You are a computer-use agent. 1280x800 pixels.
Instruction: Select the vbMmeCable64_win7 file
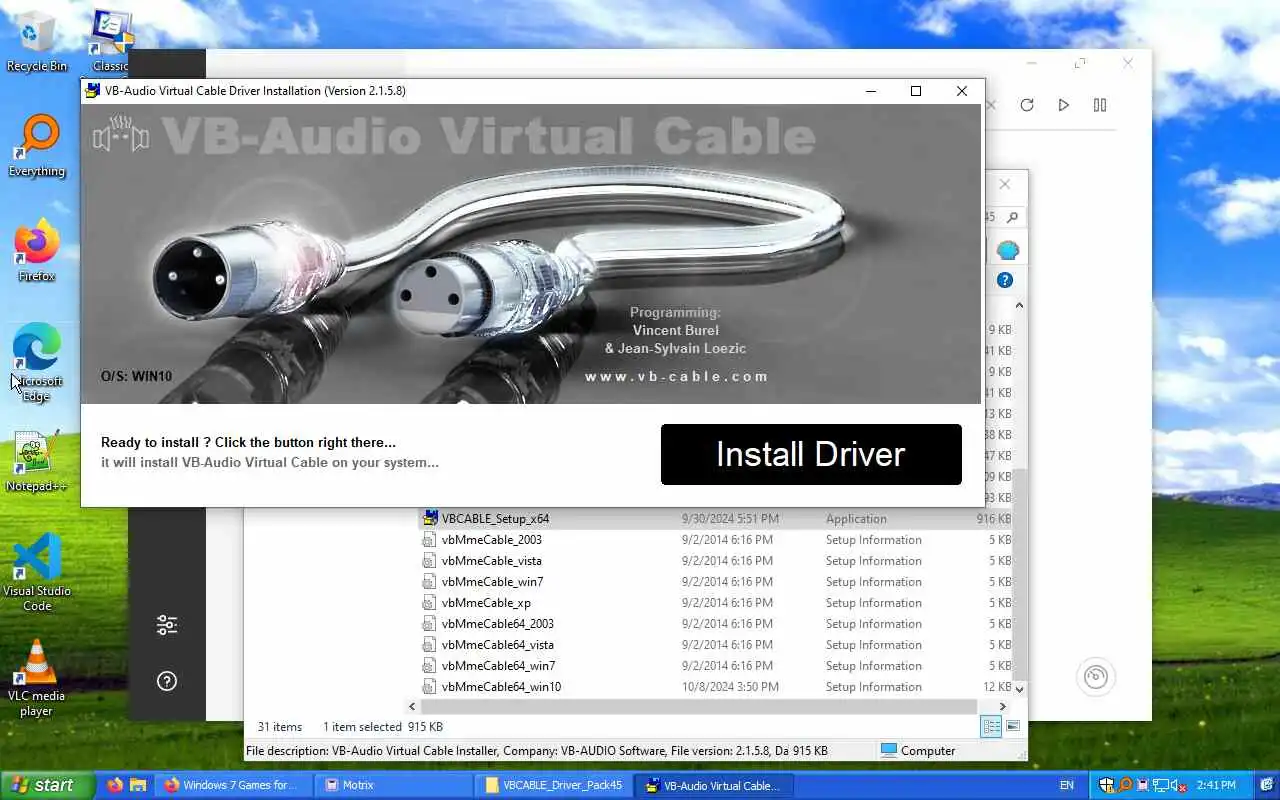[x=498, y=666]
